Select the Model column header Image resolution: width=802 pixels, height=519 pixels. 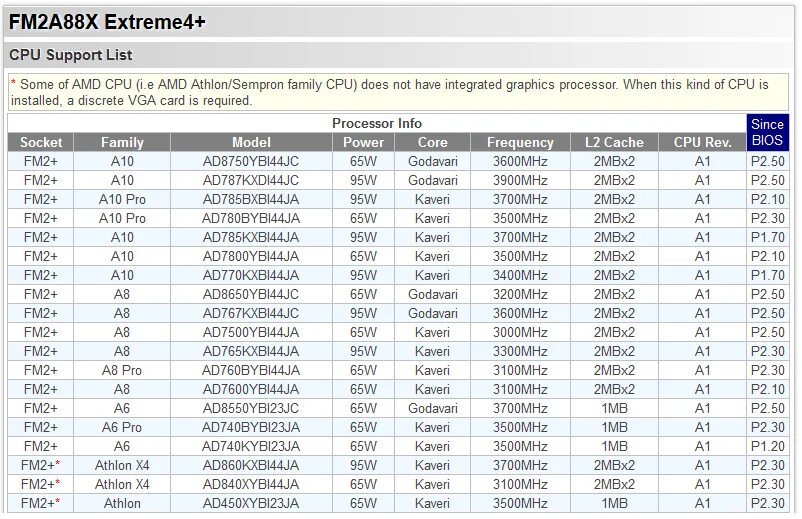(x=251, y=142)
